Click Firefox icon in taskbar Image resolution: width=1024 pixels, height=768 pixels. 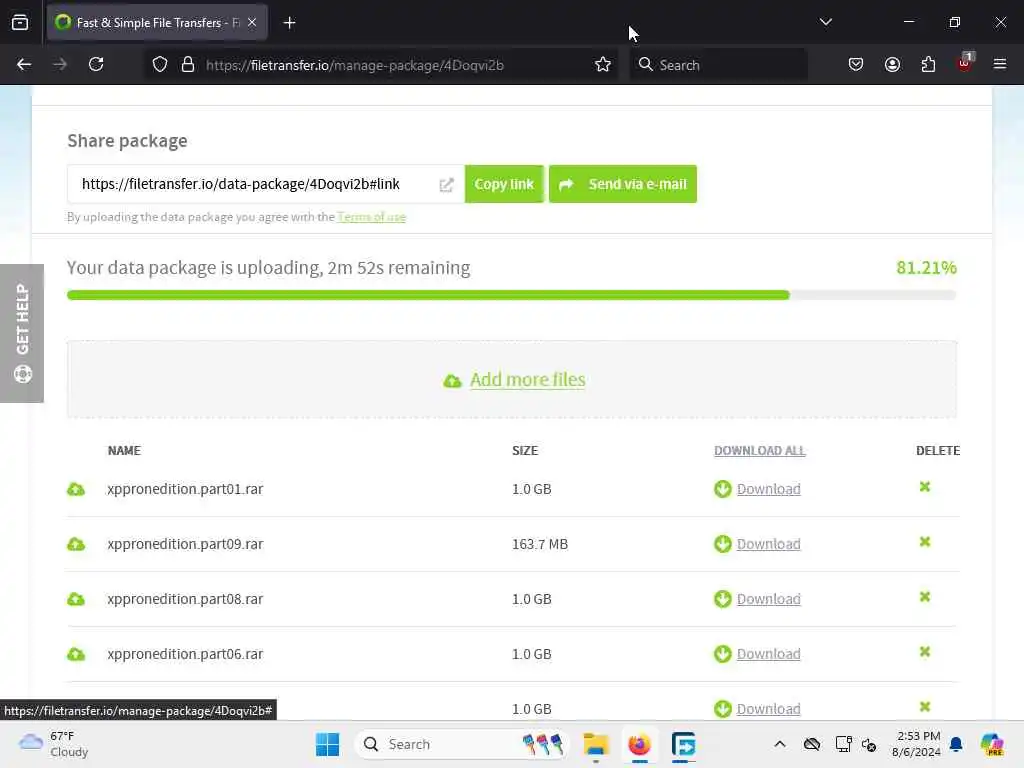pos(639,744)
